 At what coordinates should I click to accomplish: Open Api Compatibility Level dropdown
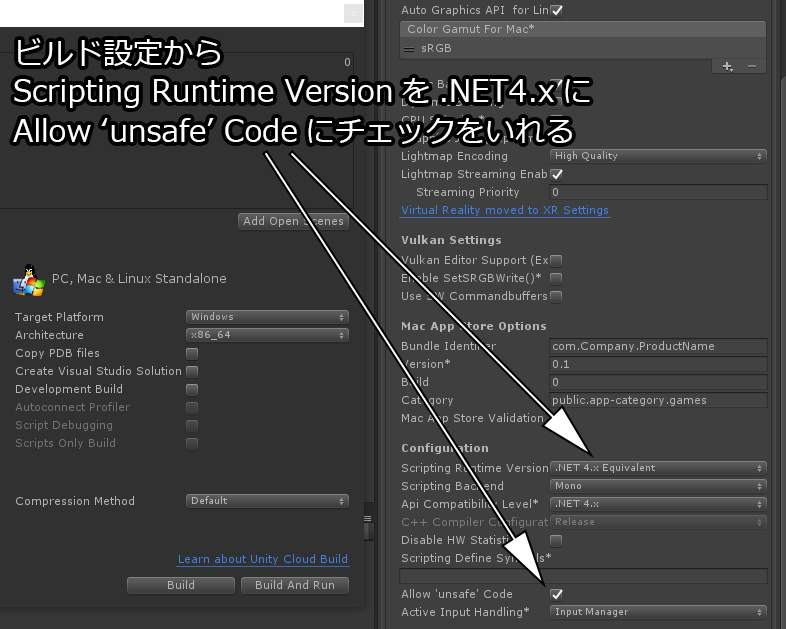click(658, 504)
